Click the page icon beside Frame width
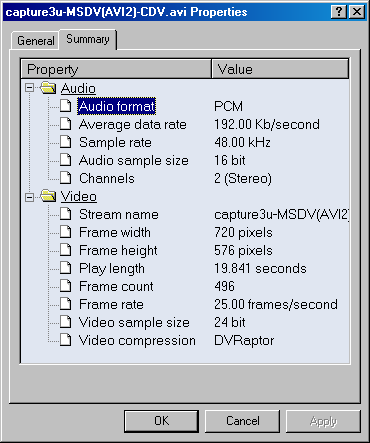 tap(66, 232)
